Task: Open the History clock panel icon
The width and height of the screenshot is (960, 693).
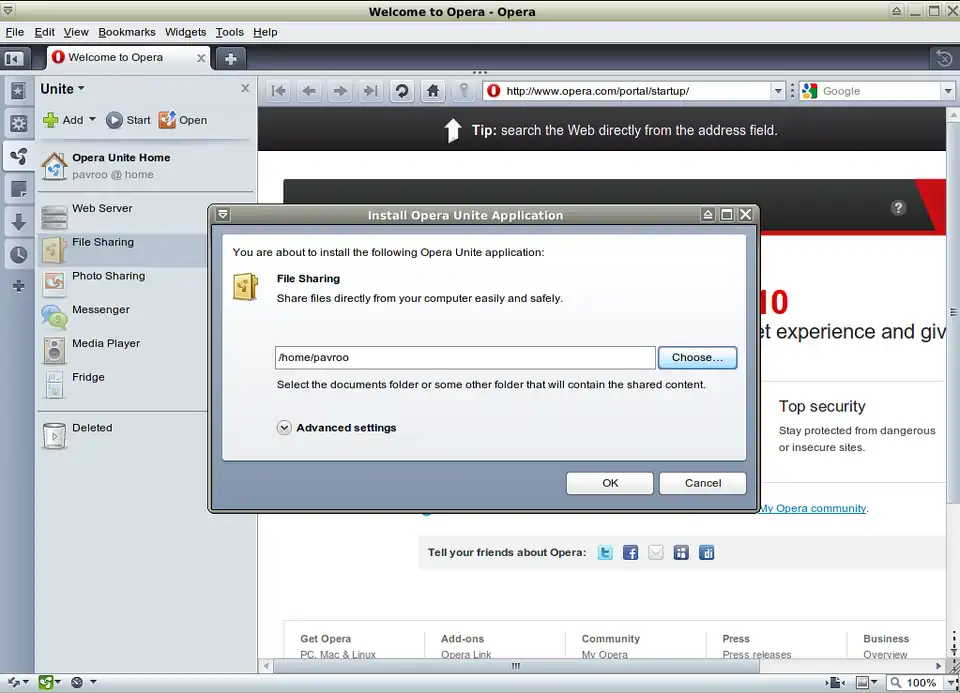Action: [18, 255]
